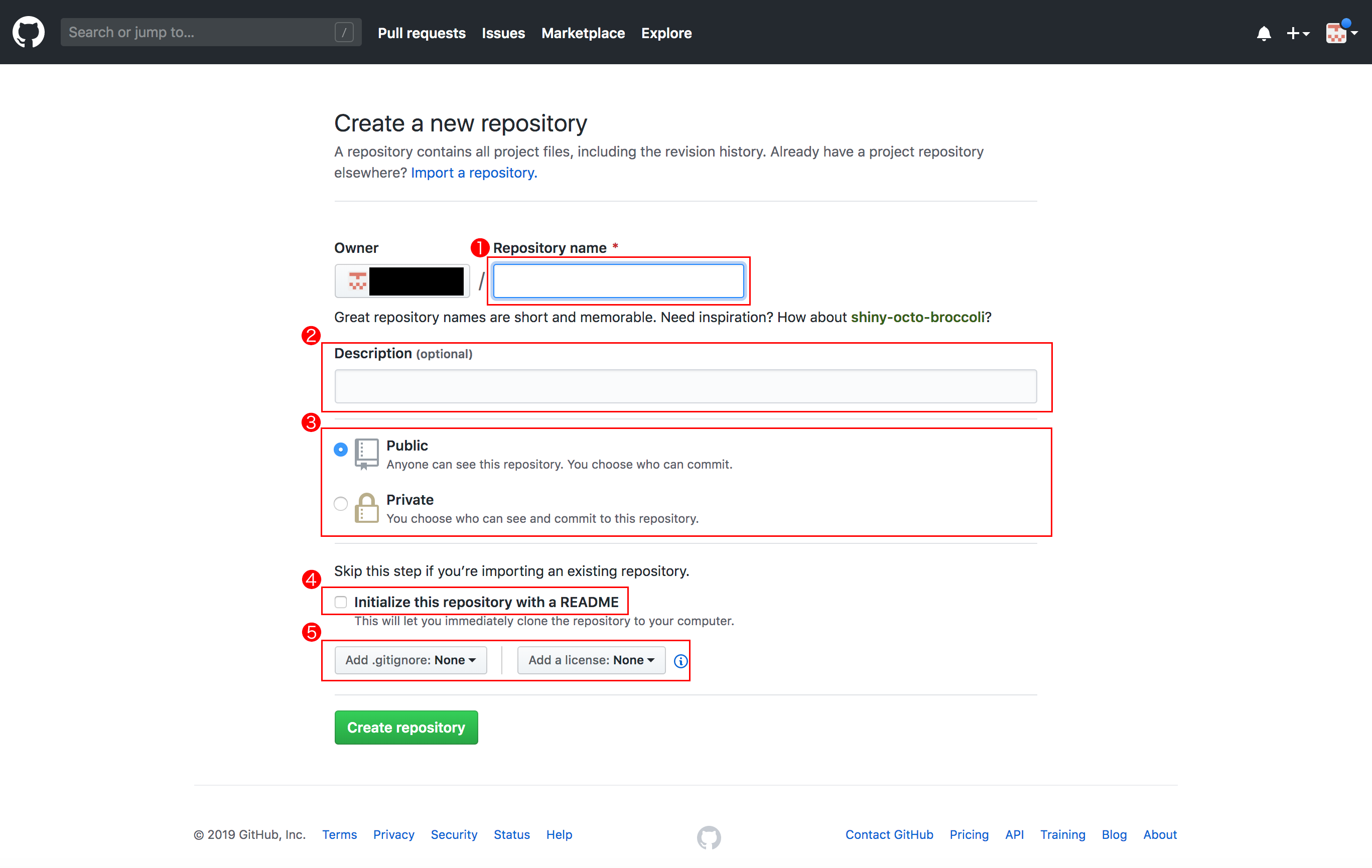This screenshot has width=1372, height=868.
Task: Click the slash key search shortcut icon
Action: coord(344,33)
